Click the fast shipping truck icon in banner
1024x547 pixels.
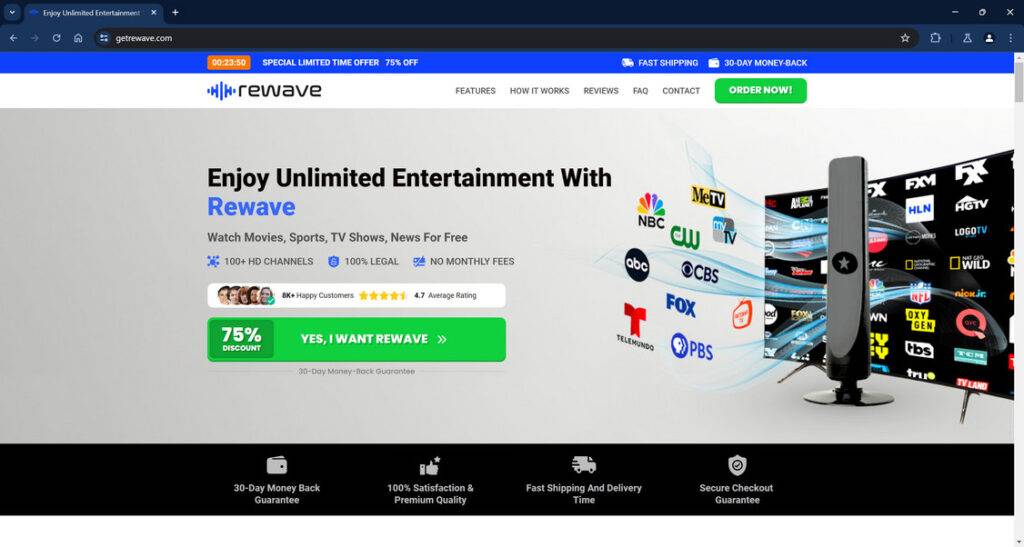pos(628,63)
